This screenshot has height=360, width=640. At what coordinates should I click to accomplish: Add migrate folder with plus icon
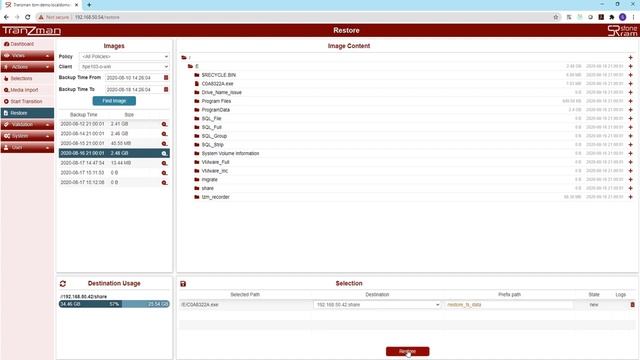click(x=631, y=180)
